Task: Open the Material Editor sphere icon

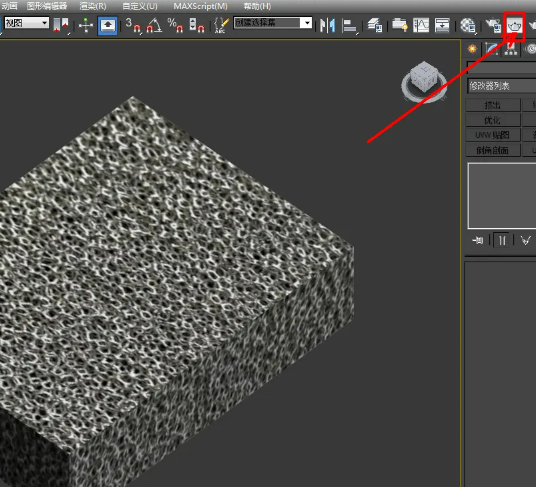Action: pyautogui.click(x=468, y=26)
